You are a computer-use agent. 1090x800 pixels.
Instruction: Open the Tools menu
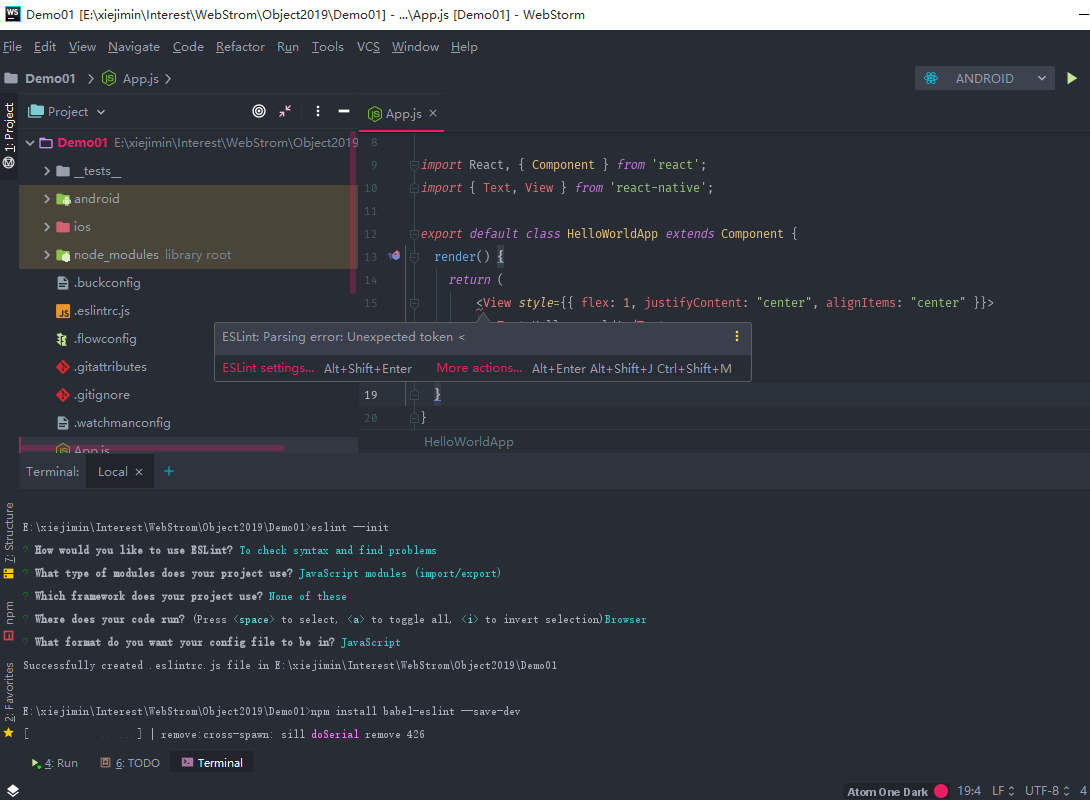click(327, 47)
